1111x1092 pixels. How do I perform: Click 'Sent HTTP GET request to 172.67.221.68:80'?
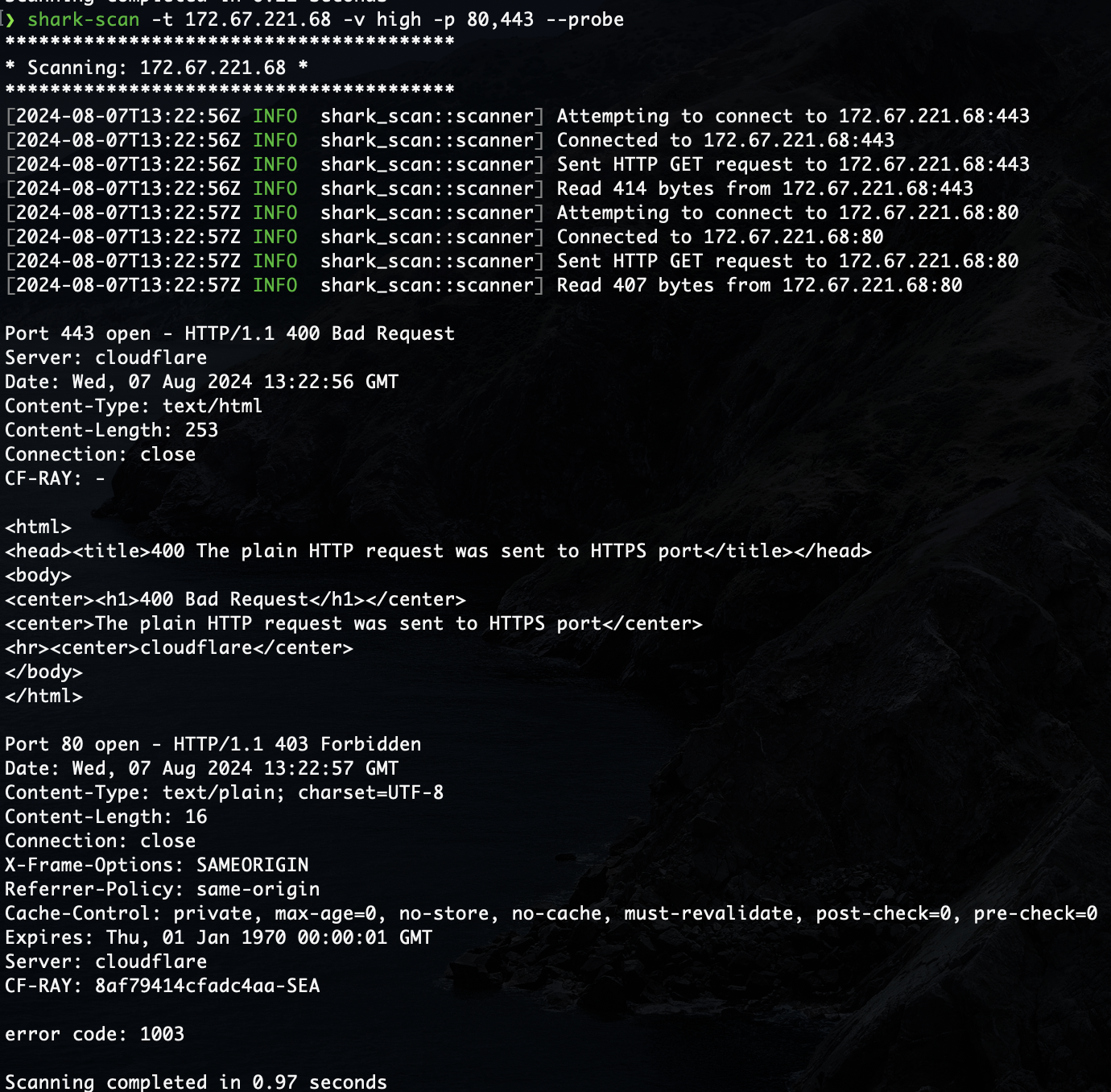pyautogui.click(x=787, y=261)
